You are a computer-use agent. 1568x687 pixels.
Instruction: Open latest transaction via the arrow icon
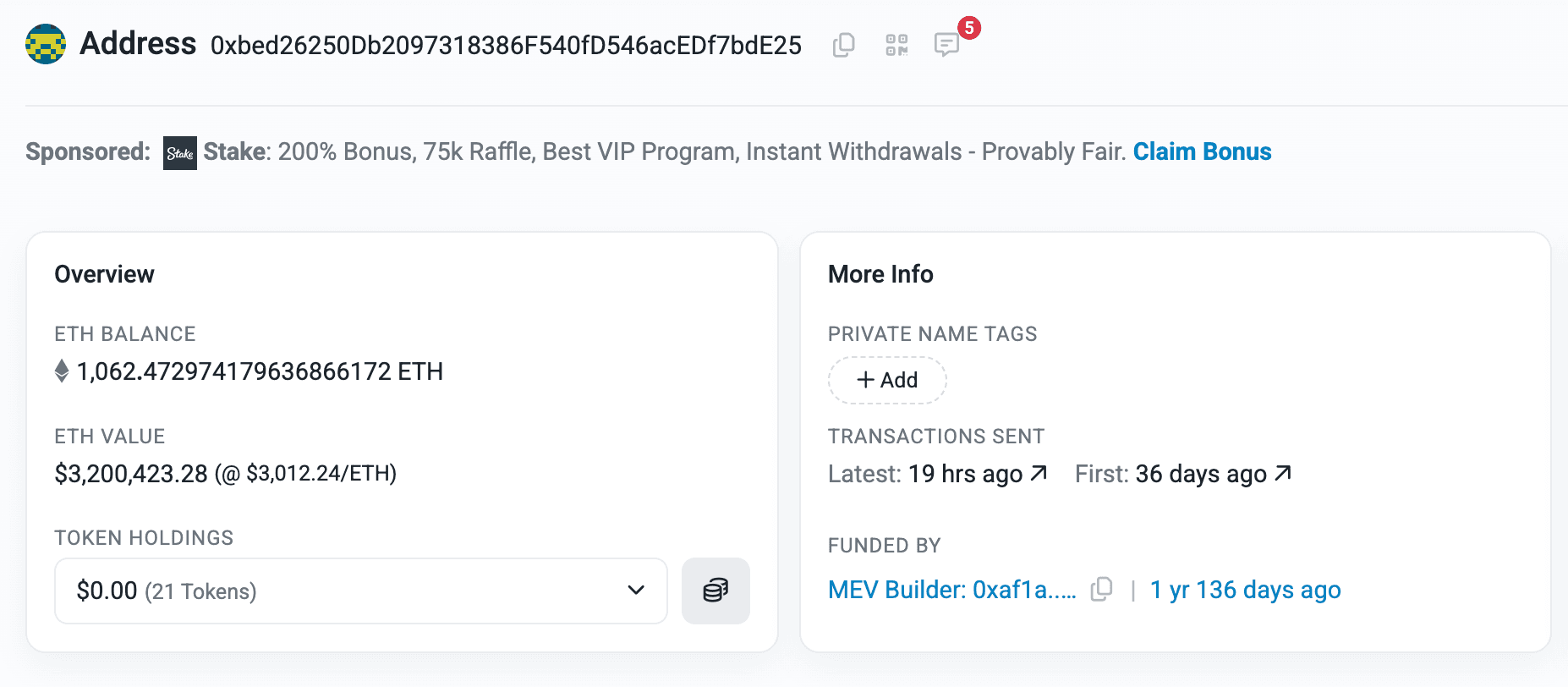1038,473
